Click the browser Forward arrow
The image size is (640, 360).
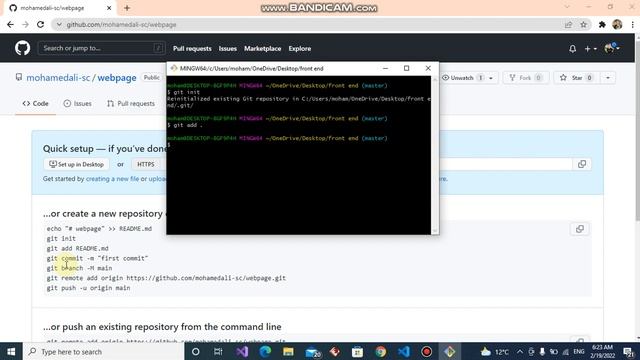coord(25,24)
